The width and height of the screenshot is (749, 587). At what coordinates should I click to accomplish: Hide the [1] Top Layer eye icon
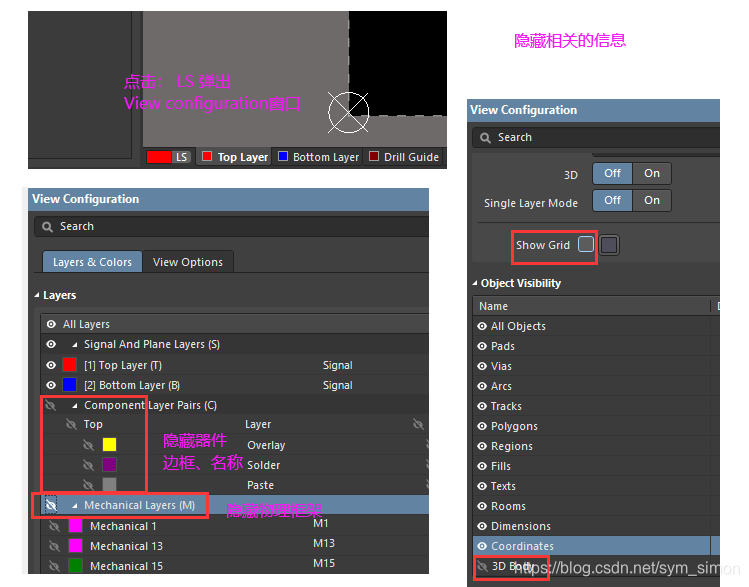point(51,365)
